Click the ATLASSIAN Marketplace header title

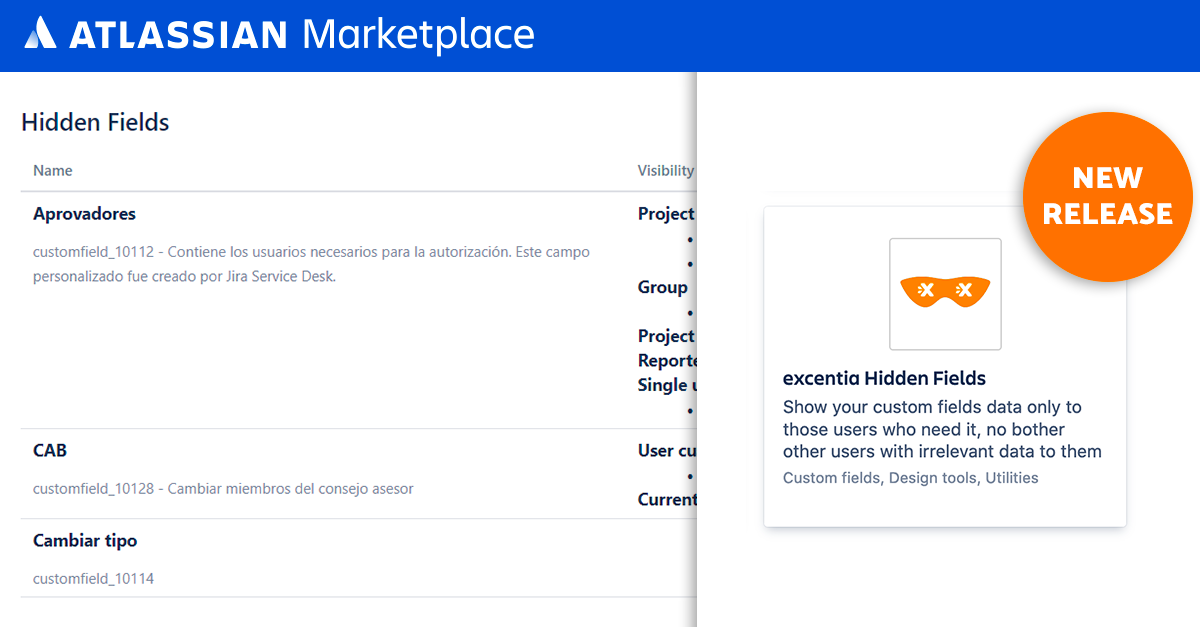pyautogui.click(x=301, y=35)
